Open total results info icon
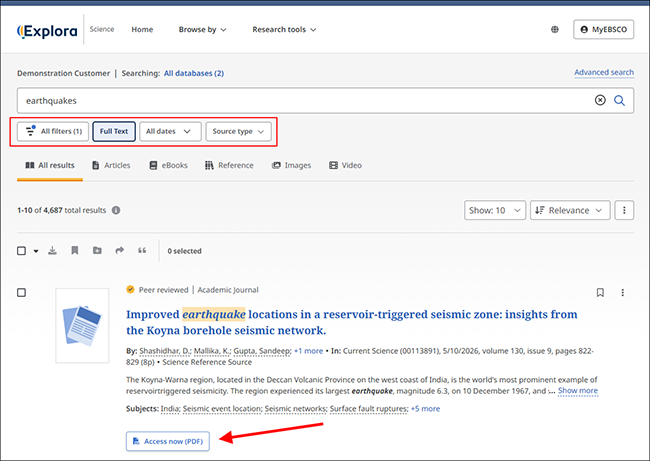This screenshot has height=461, width=650. [116, 210]
